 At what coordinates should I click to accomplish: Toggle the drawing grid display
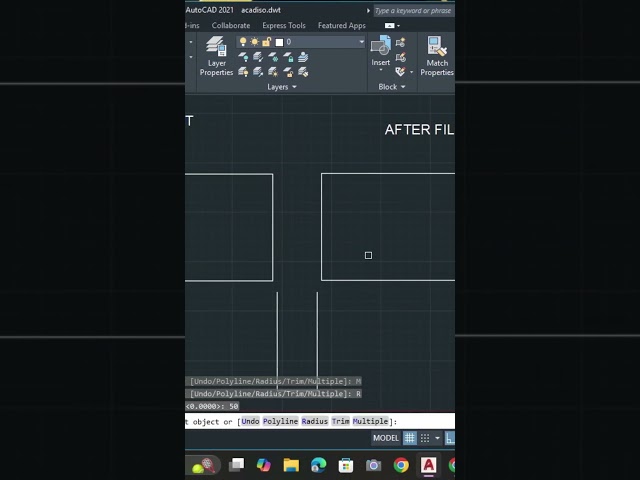click(410, 438)
